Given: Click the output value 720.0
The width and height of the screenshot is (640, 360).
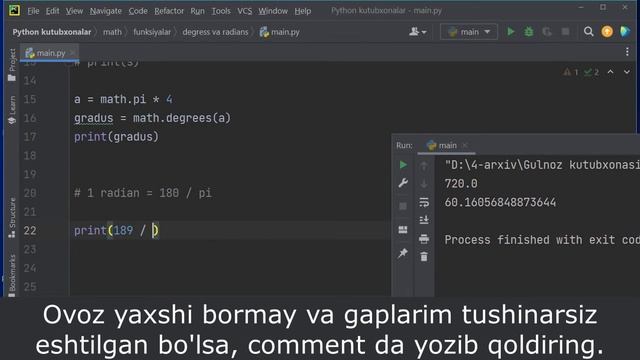Looking at the screenshot, I should point(461,184).
